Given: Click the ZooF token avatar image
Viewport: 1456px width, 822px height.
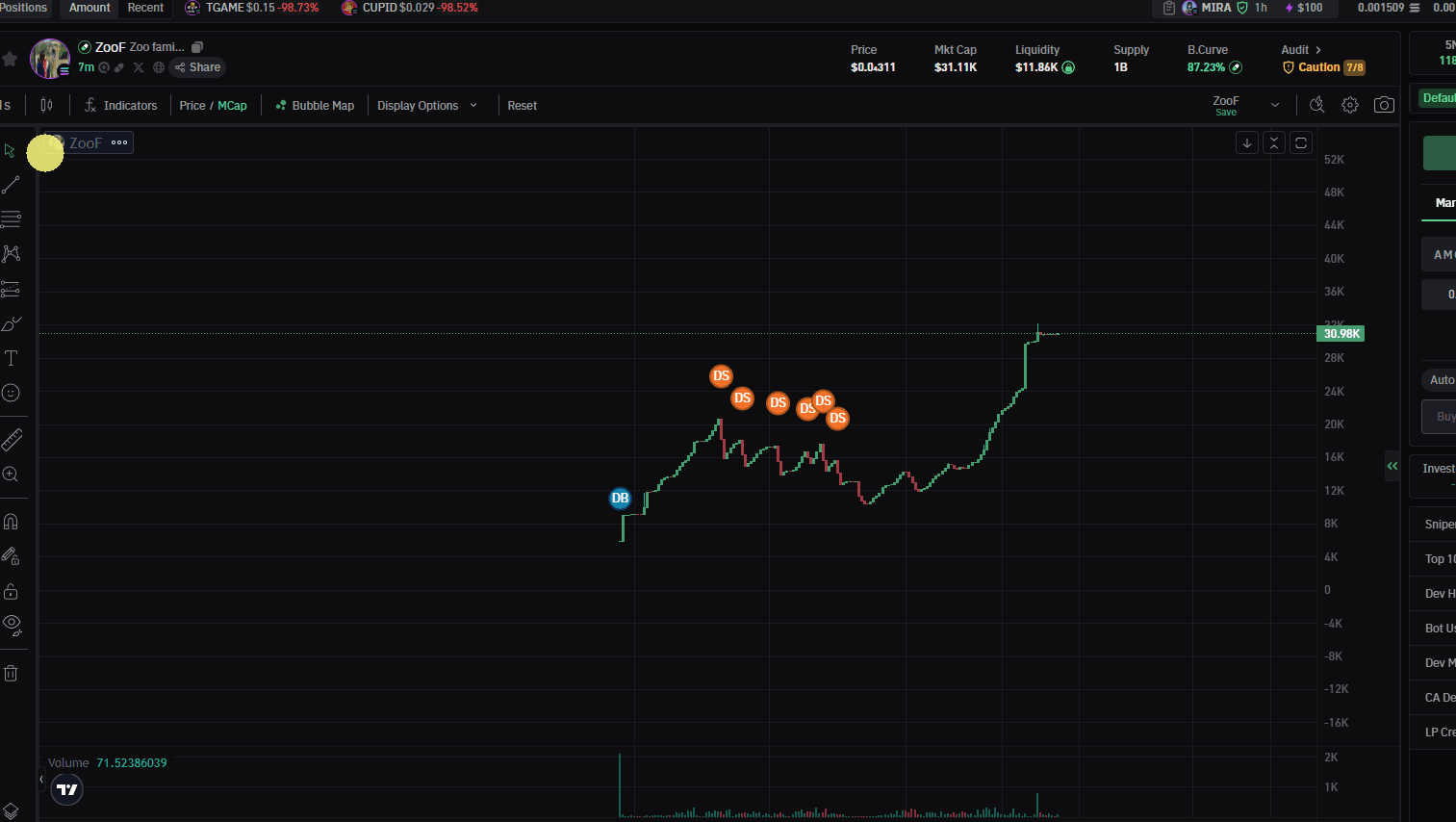Looking at the screenshot, I should (x=50, y=59).
